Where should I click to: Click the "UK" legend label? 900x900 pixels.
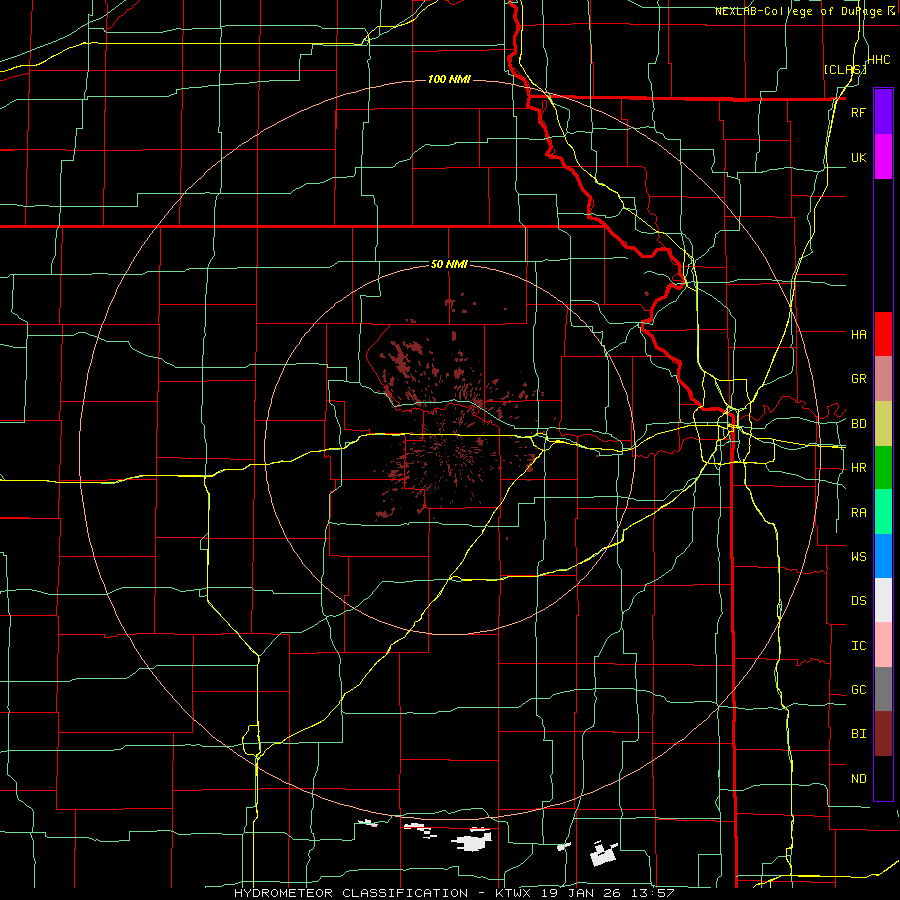click(858, 157)
